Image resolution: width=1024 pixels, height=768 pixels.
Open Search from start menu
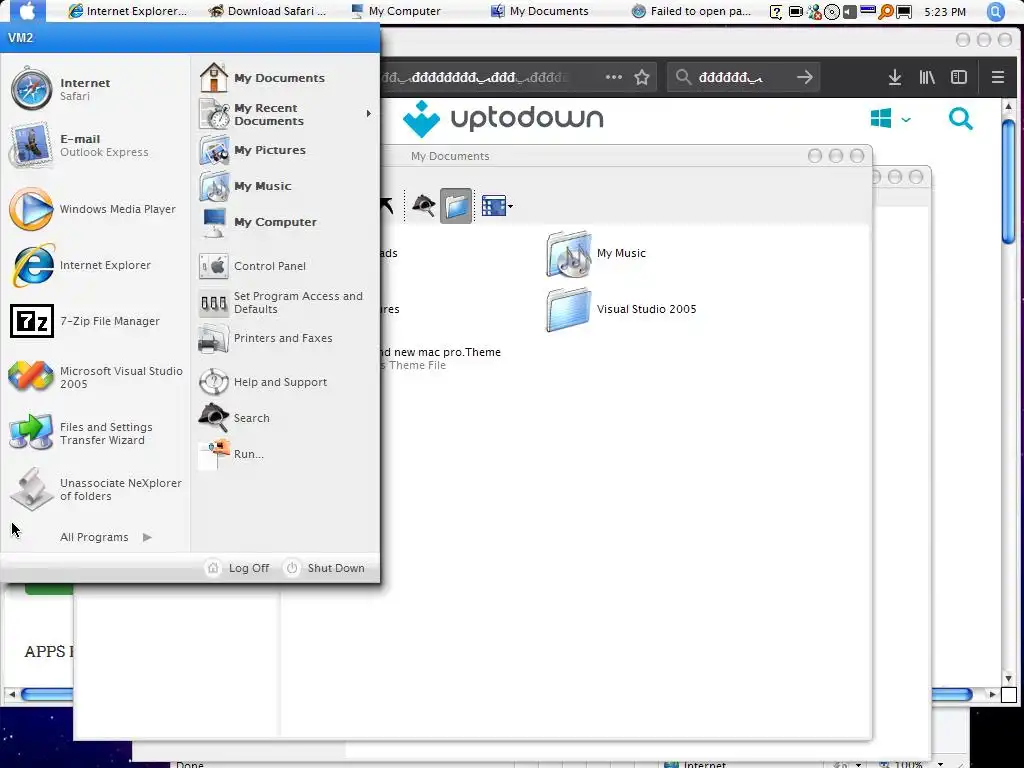coord(285,418)
